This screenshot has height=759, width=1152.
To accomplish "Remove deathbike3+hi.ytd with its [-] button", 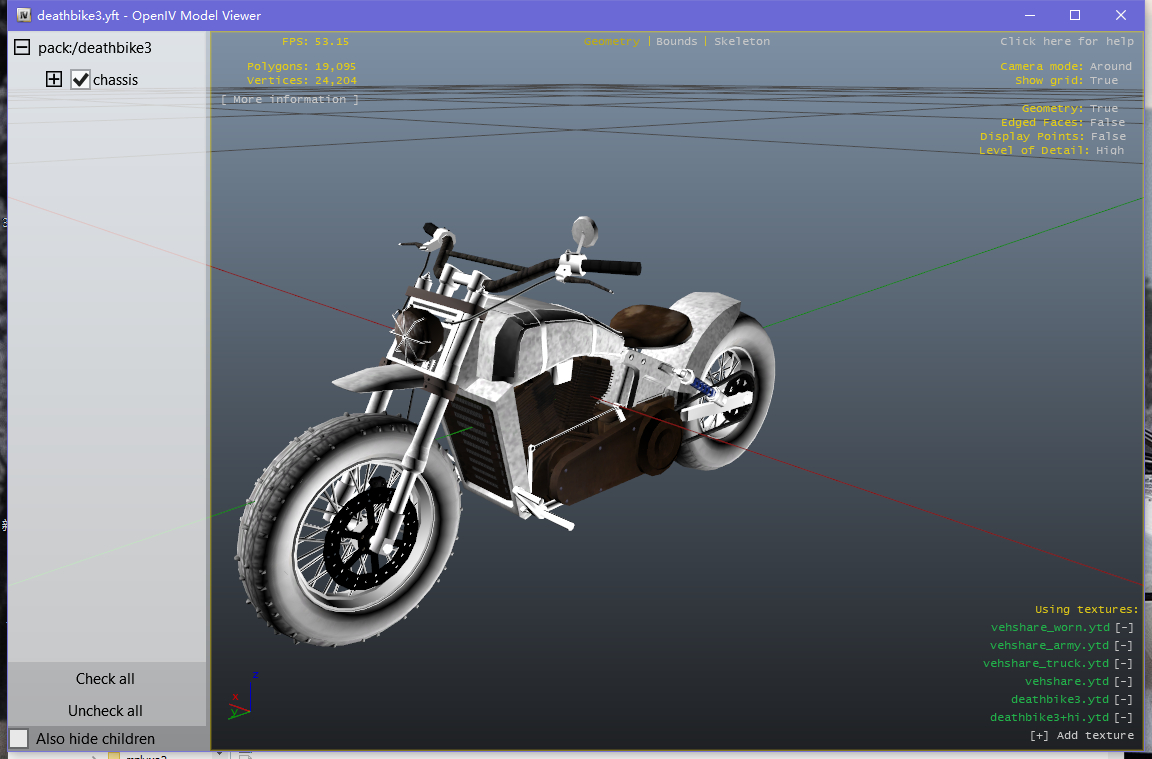I will pos(1124,717).
